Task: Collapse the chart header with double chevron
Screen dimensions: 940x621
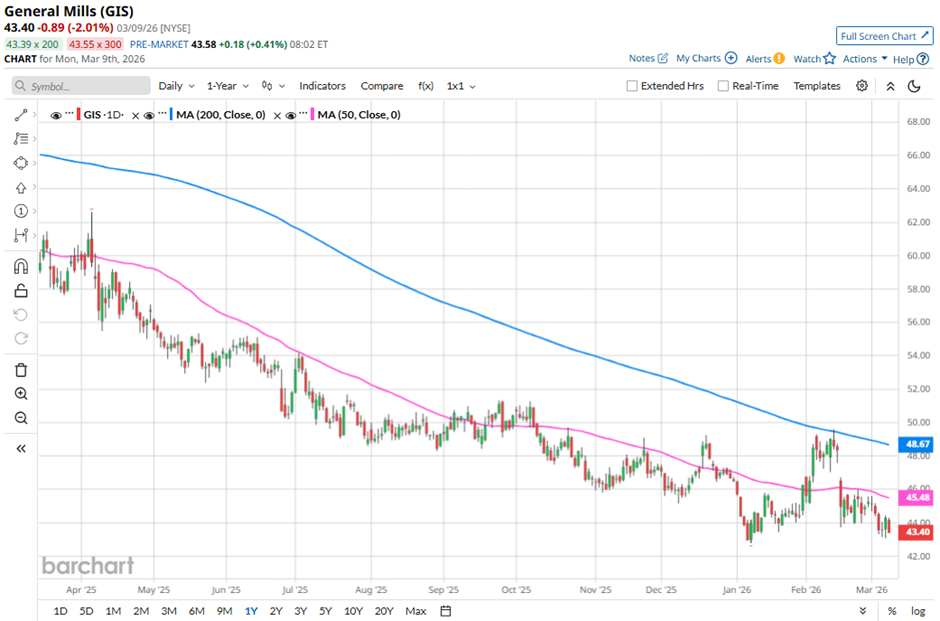Action: click(890, 86)
